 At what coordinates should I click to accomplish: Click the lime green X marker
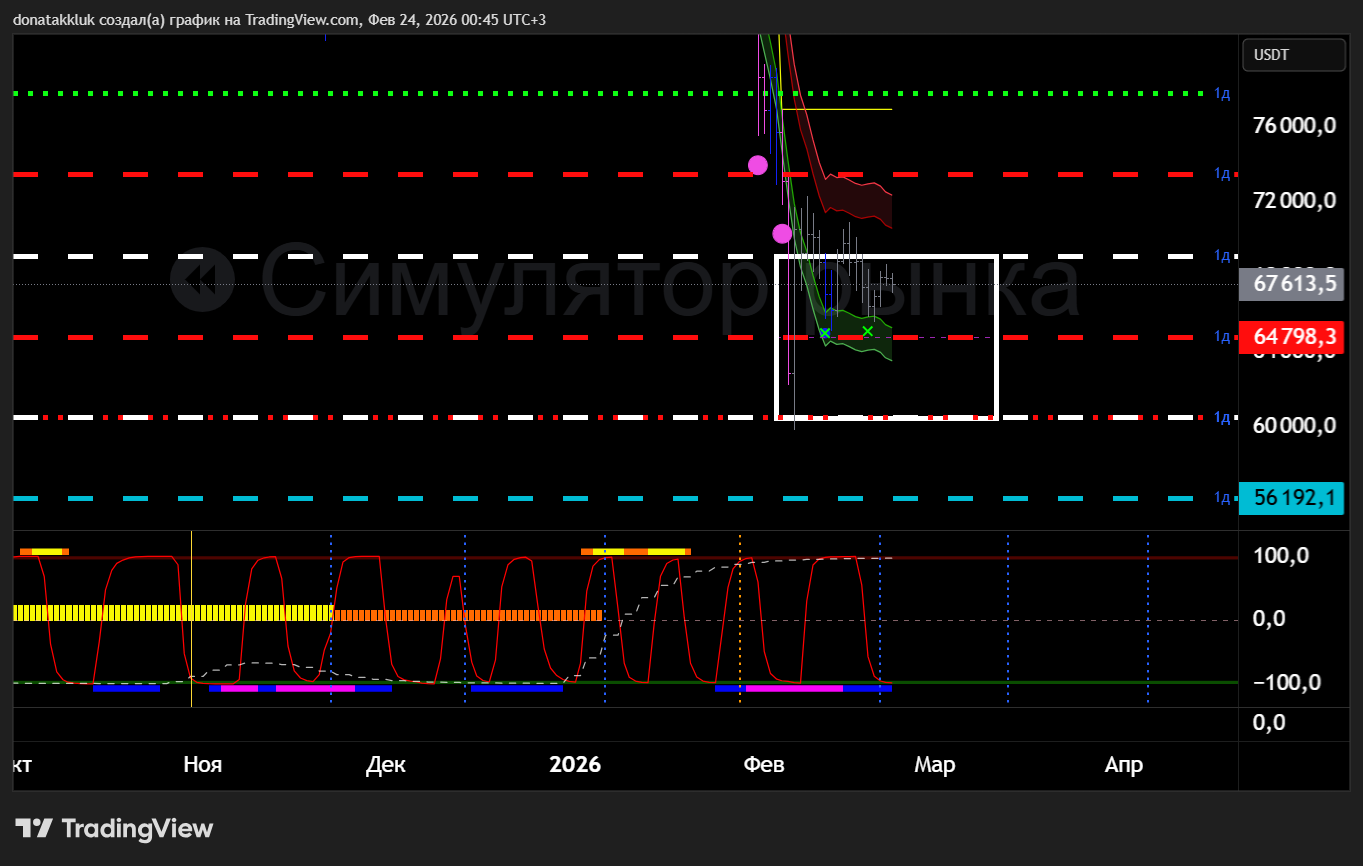(868, 330)
